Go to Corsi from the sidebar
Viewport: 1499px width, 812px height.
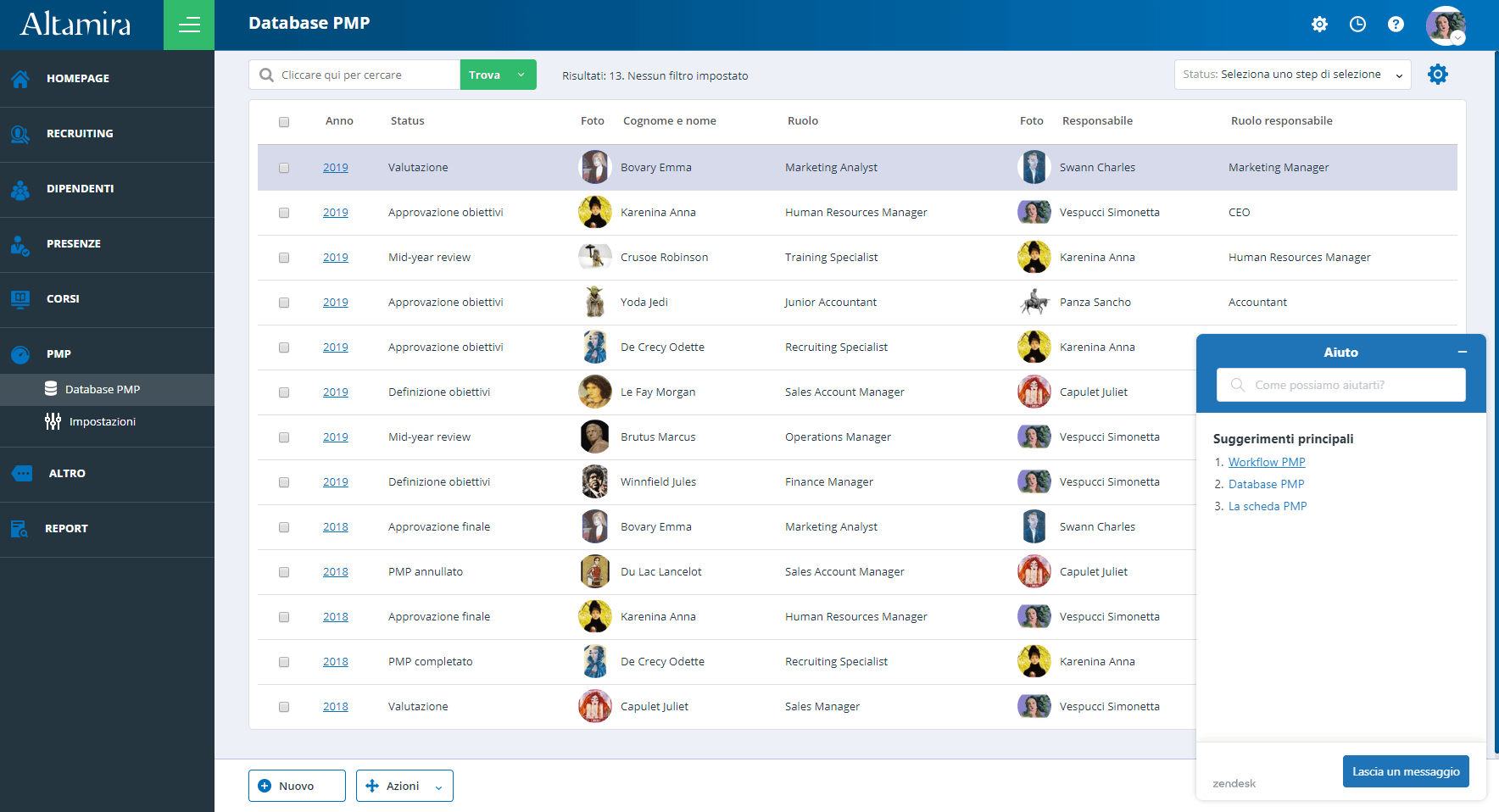(62, 298)
